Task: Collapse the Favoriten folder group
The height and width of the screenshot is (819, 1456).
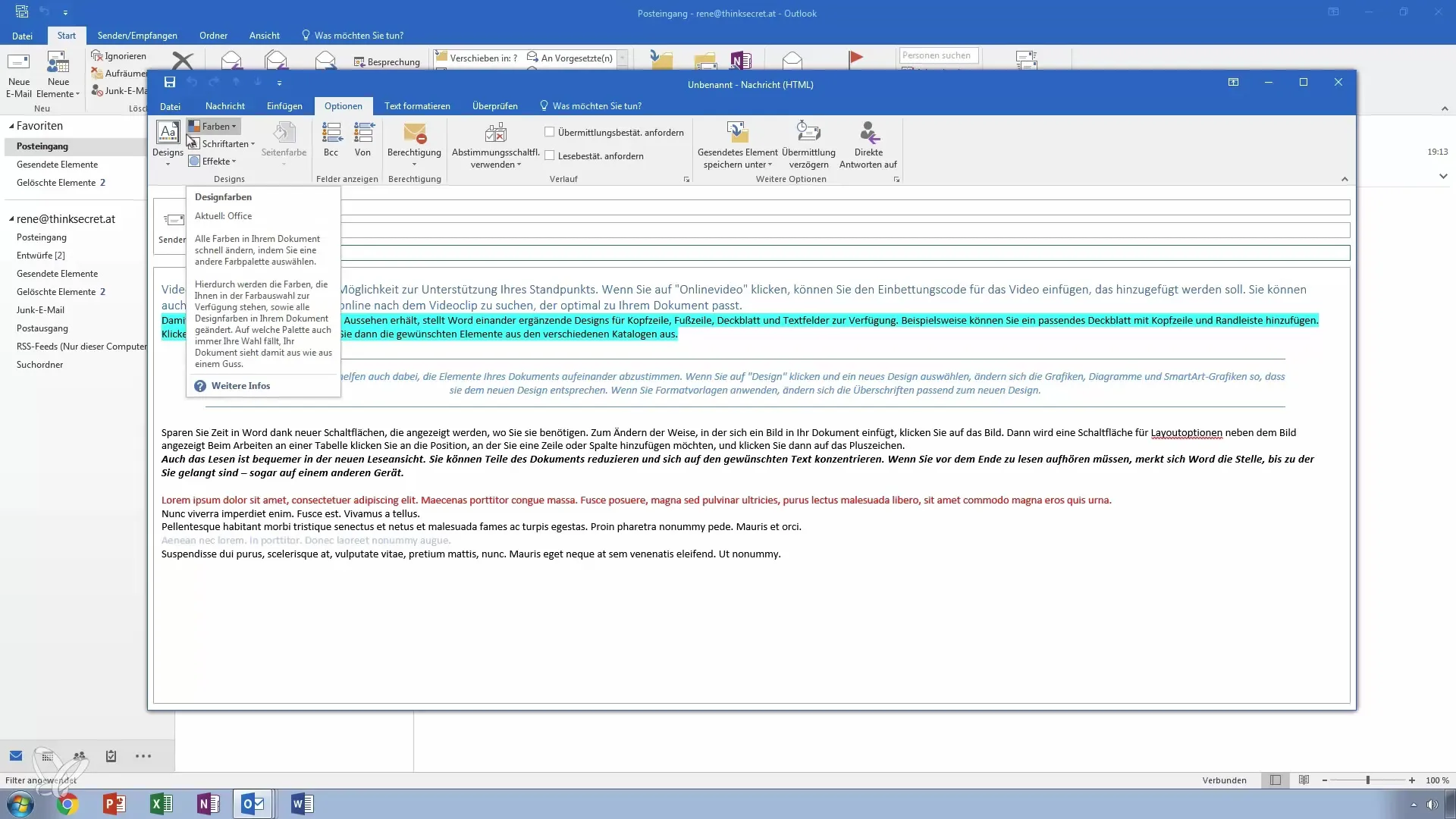Action: [11, 126]
